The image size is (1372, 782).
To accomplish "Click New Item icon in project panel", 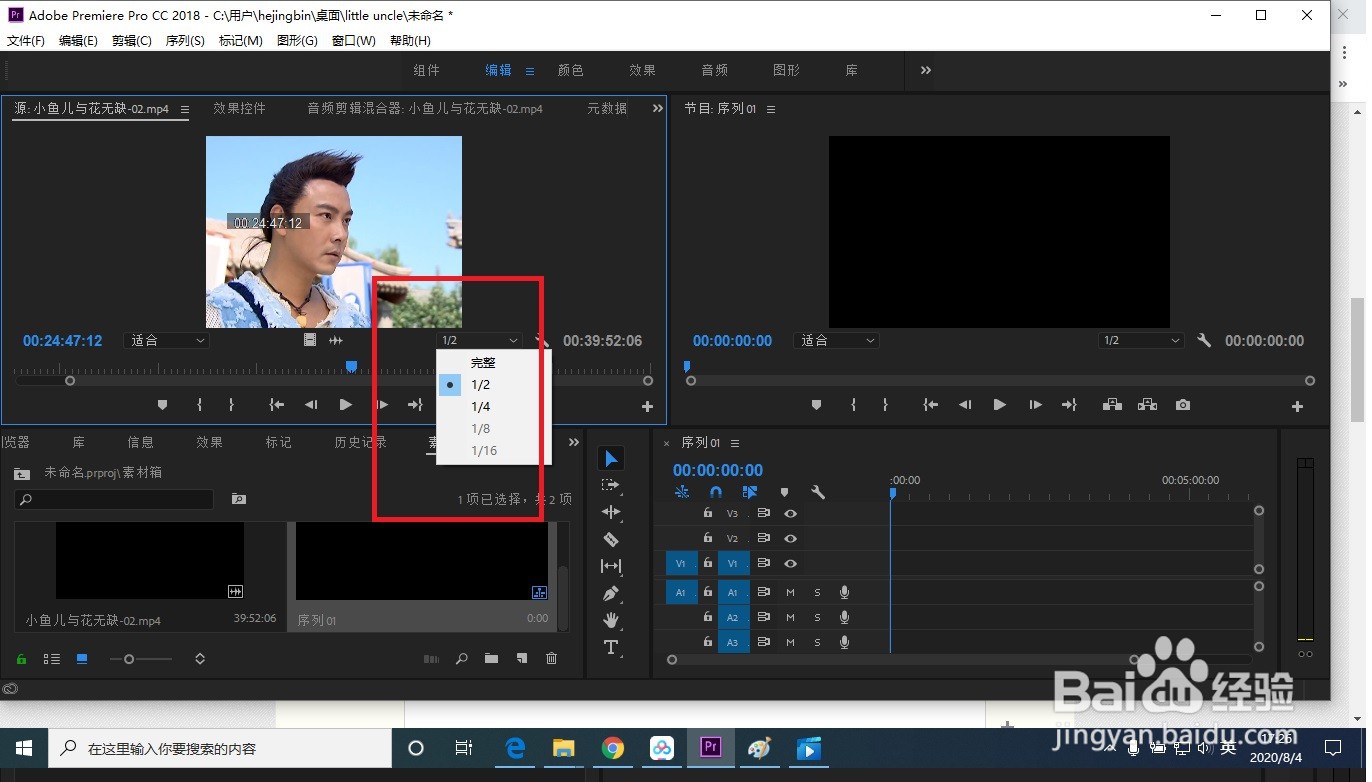I will 521,659.
